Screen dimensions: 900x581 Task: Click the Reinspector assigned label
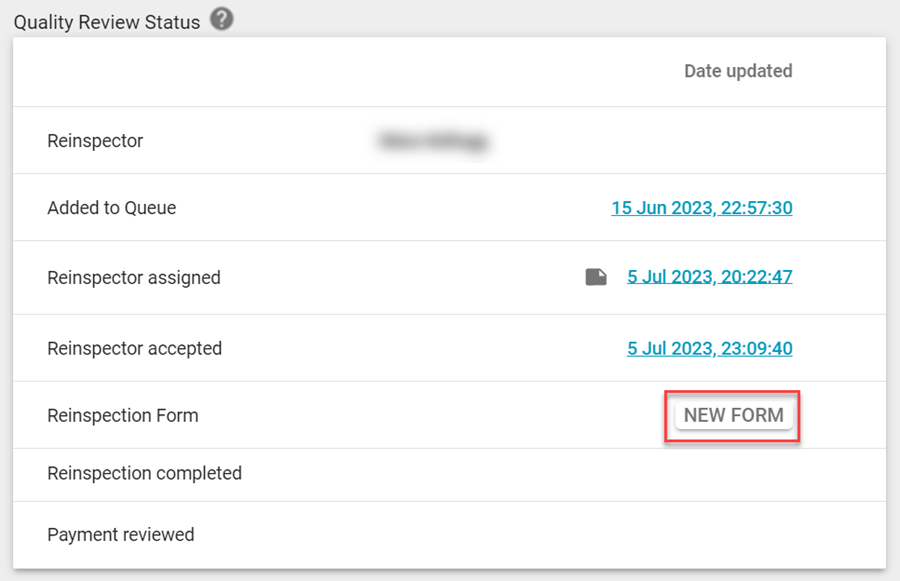[x=133, y=277]
